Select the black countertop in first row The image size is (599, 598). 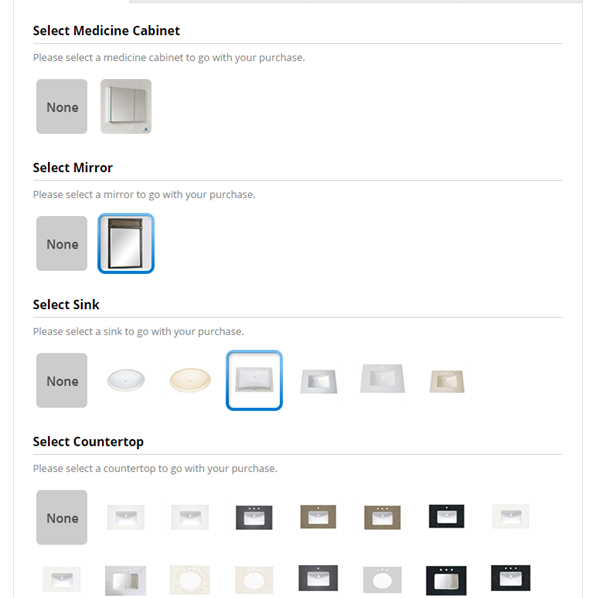(x=447, y=516)
